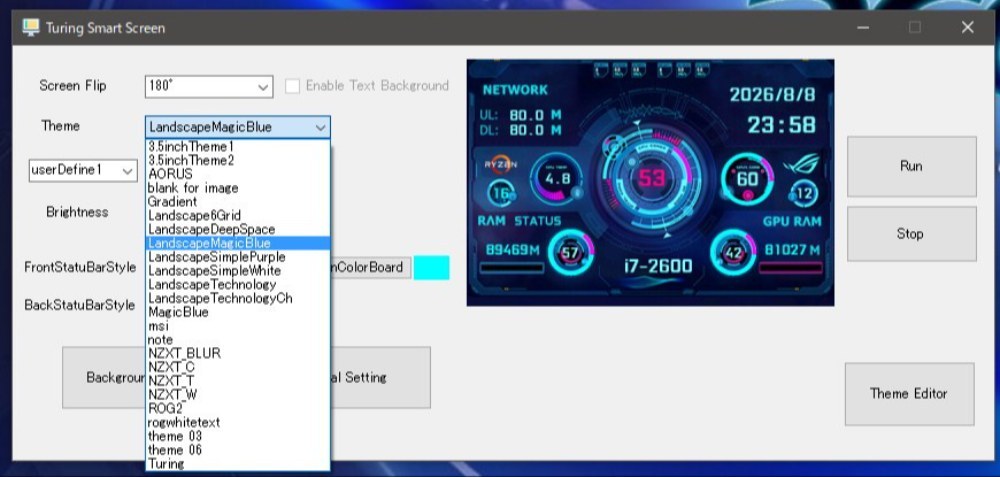1000x477 pixels.
Task: Select LandscapeDeepSpace theme option
Action: pyautogui.click(x=237, y=230)
